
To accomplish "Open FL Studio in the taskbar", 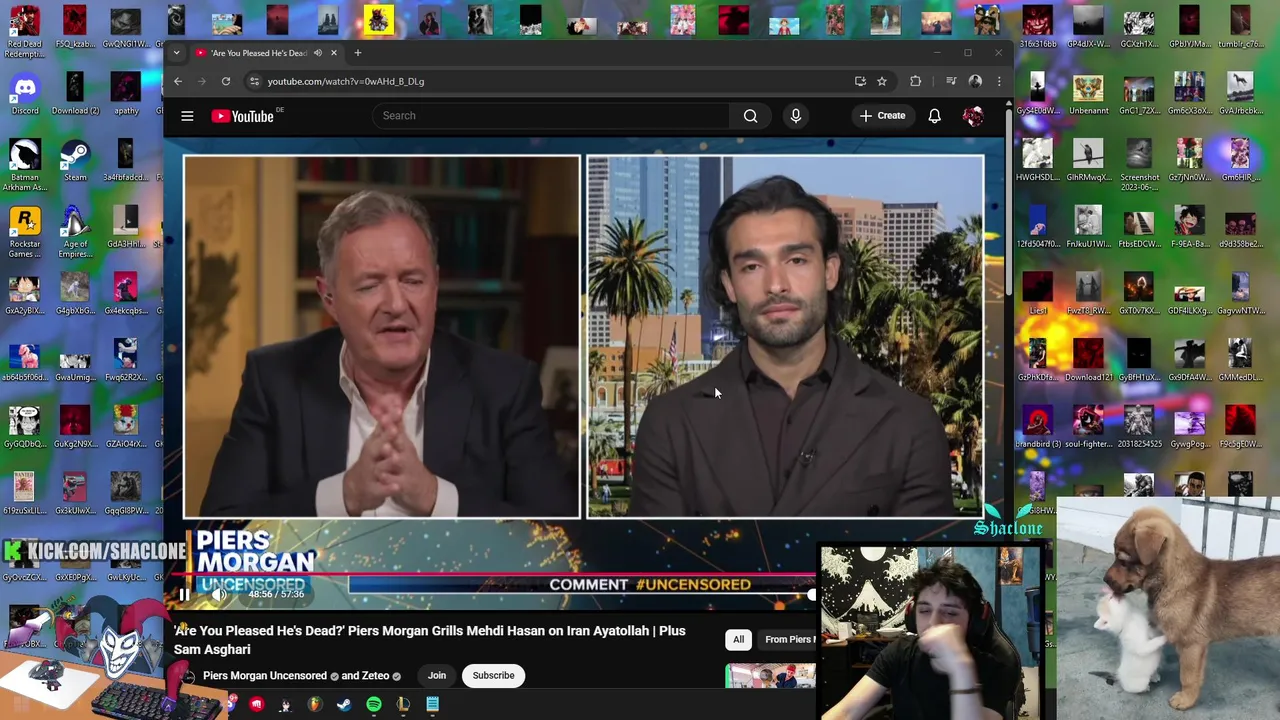I will [315, 705].
